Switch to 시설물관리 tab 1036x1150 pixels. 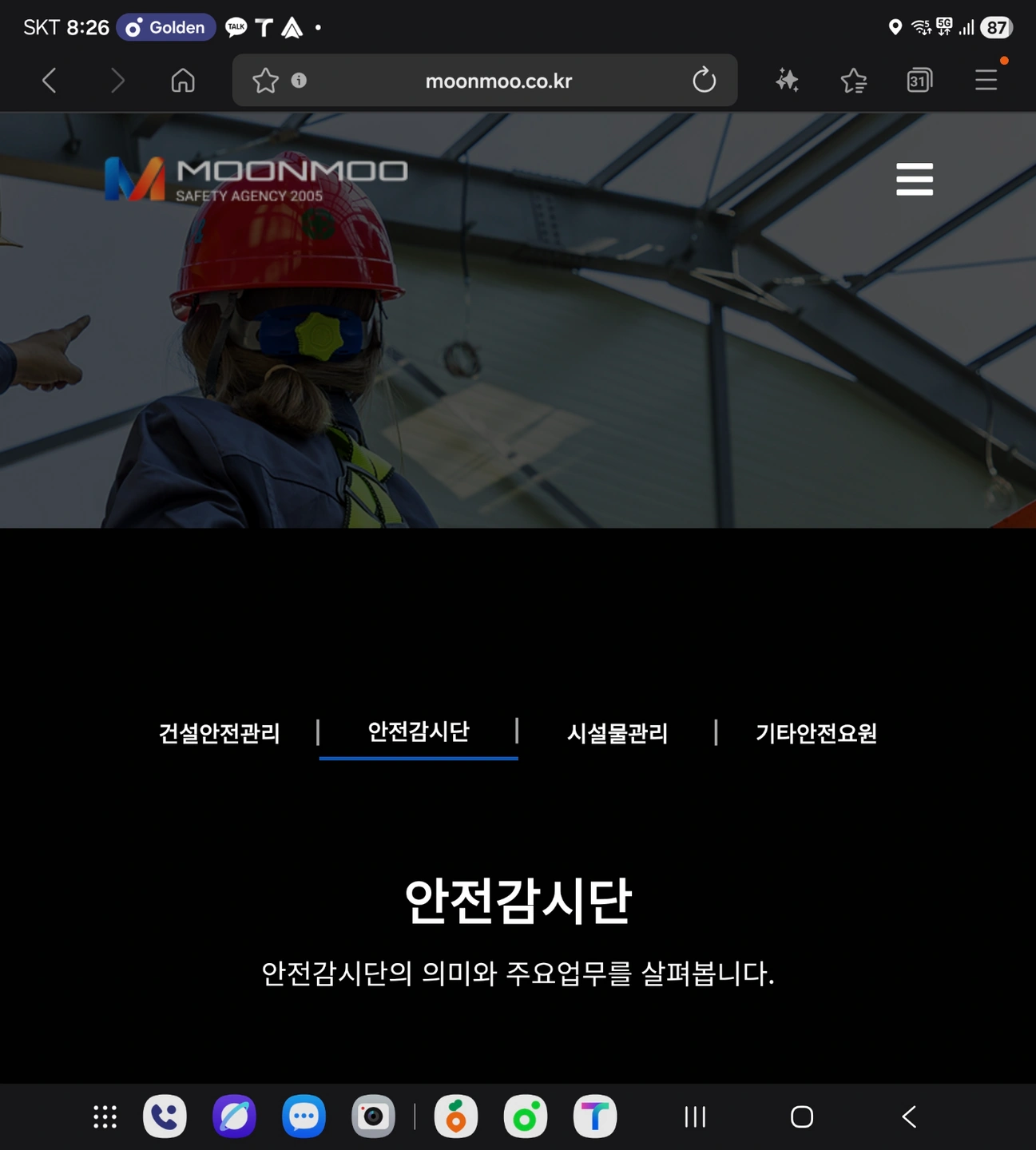click(617, 733)
